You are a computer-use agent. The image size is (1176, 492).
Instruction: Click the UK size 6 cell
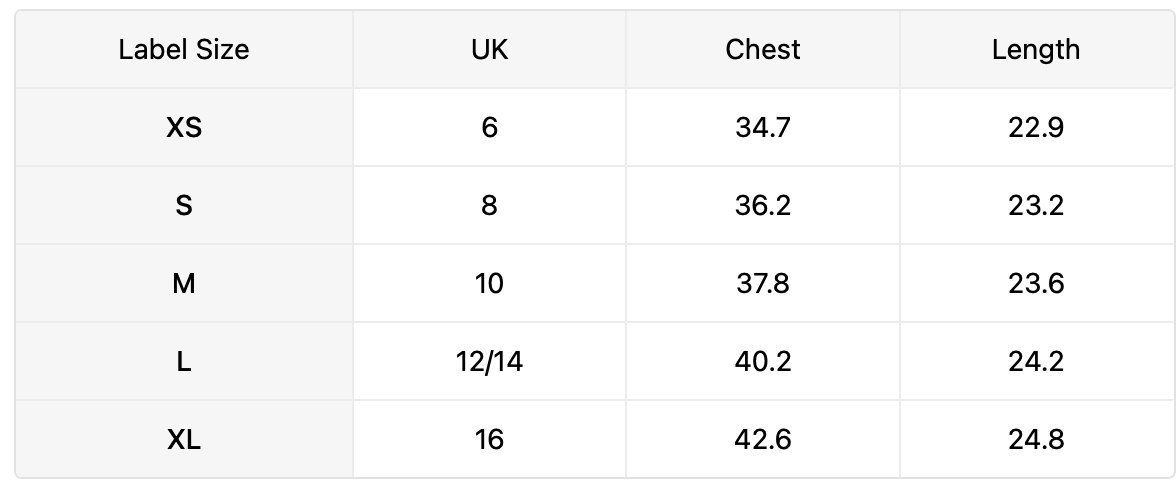pyautogui.click(x=489, y=128)
